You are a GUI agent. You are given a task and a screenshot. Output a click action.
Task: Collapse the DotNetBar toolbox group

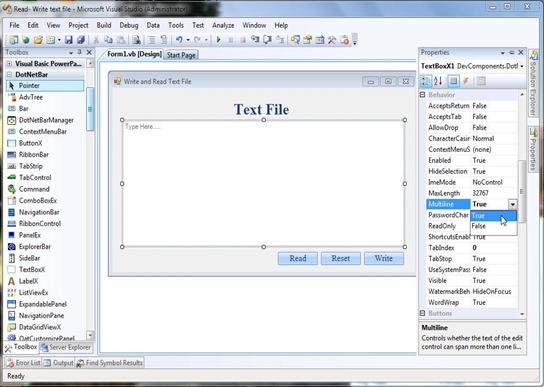9,74
